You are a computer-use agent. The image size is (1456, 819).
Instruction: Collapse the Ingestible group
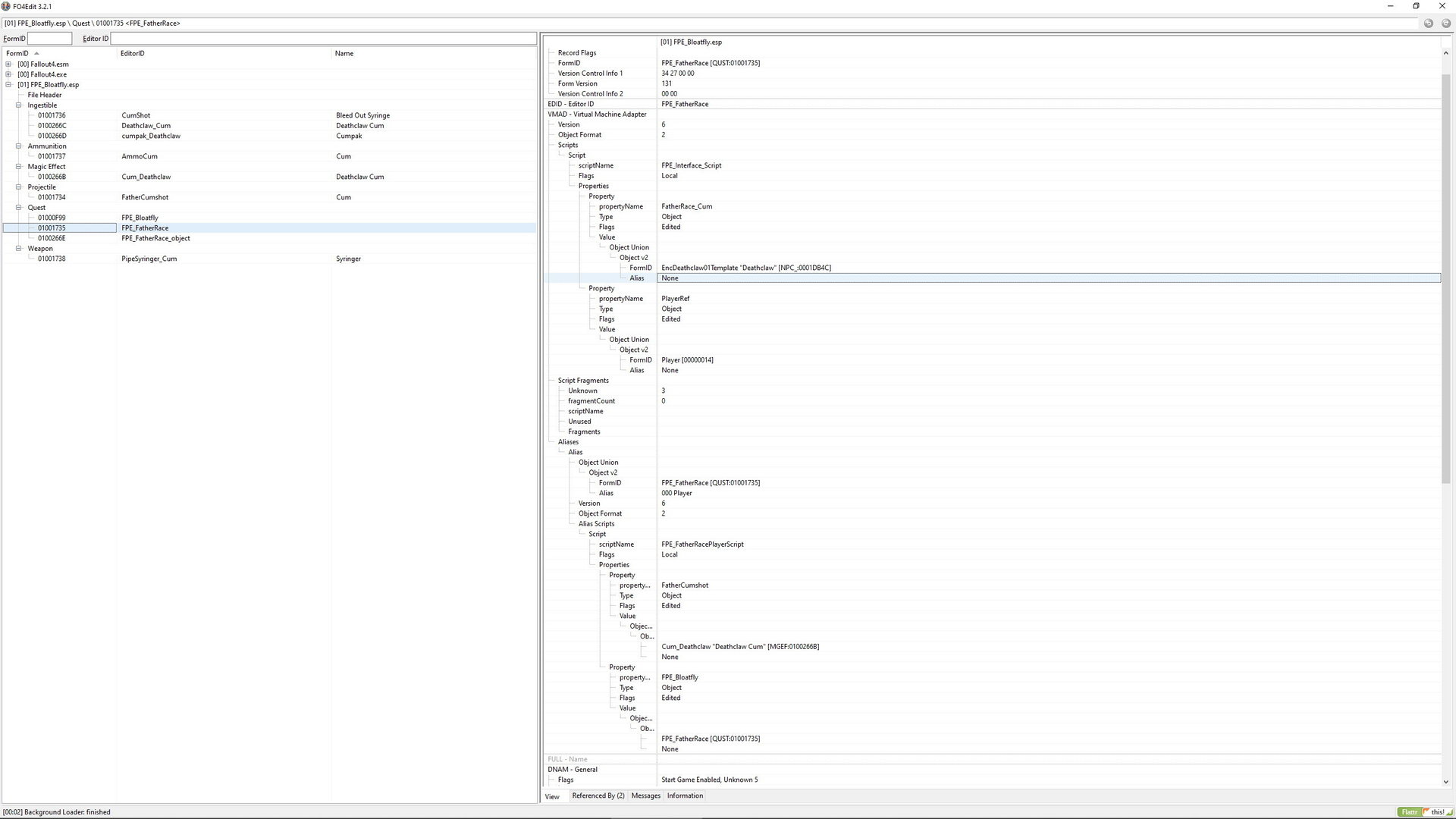click(x=19, y=105)
